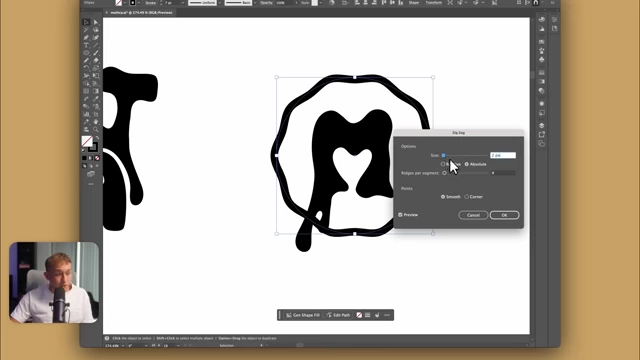
Task: Open the Basic brush definition dropdown
Action: [x=256, y=3]
